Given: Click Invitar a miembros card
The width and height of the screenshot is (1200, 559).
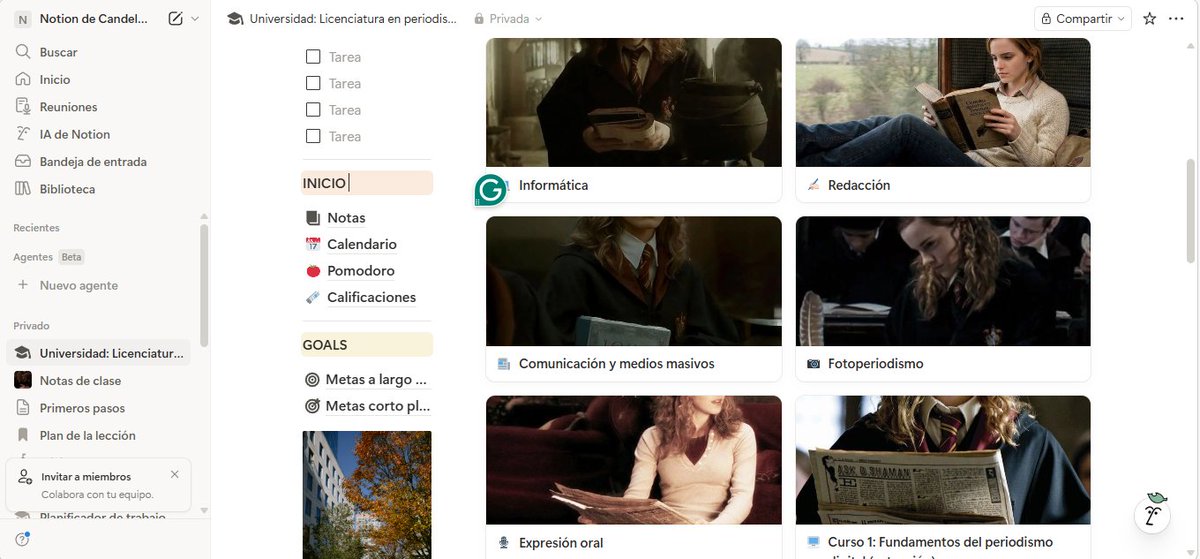Looking at the screenshot, I should (x=98, y=485).
